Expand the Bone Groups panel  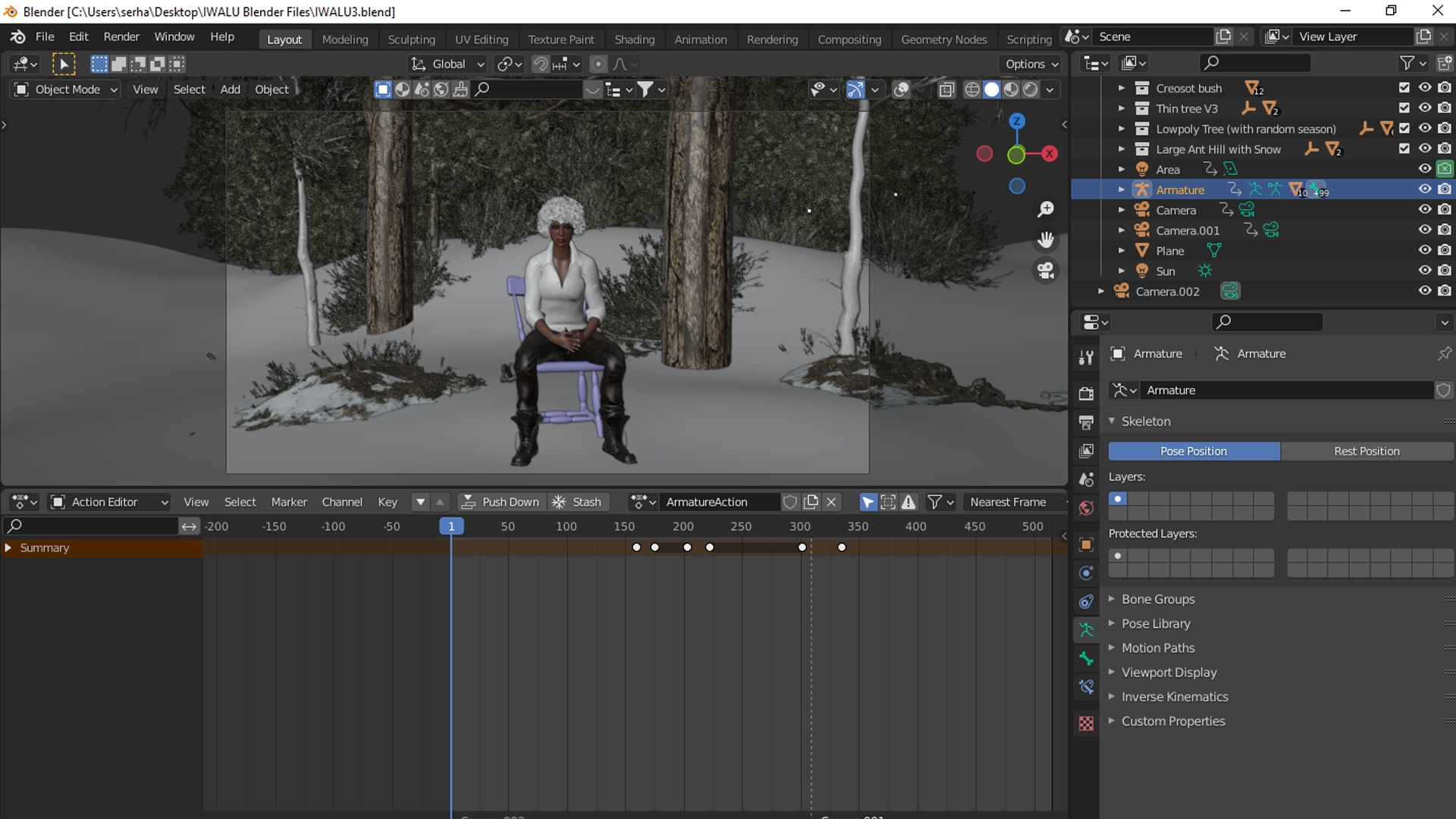1158,599
